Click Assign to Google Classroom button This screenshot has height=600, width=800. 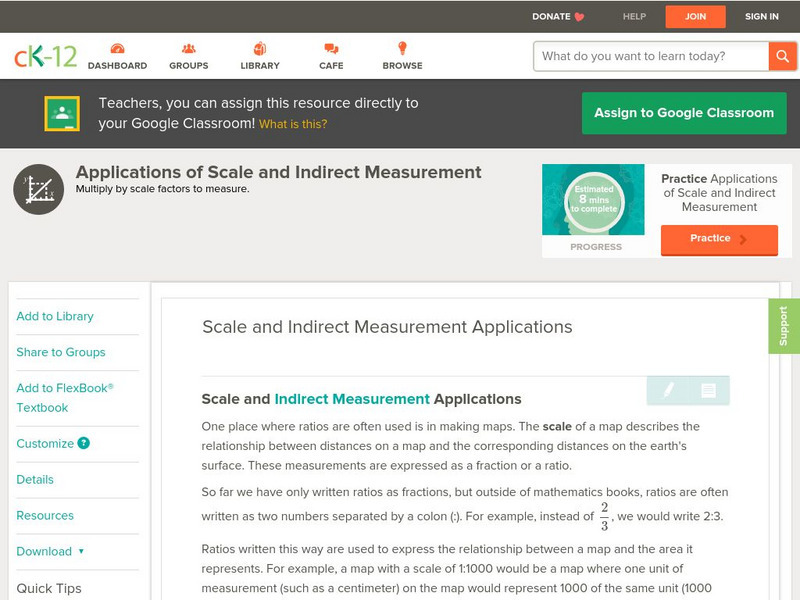[x=684, y=113]
